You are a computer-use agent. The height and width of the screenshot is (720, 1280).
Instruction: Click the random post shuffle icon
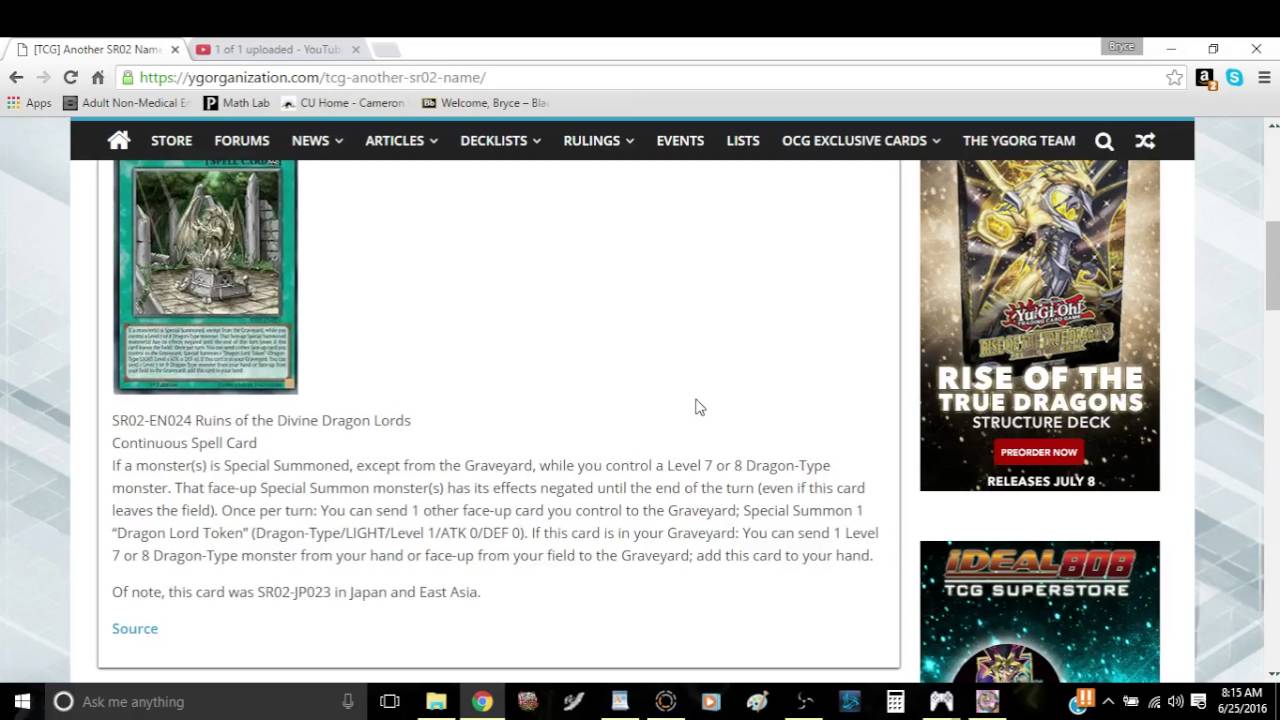click(1145, 141)
